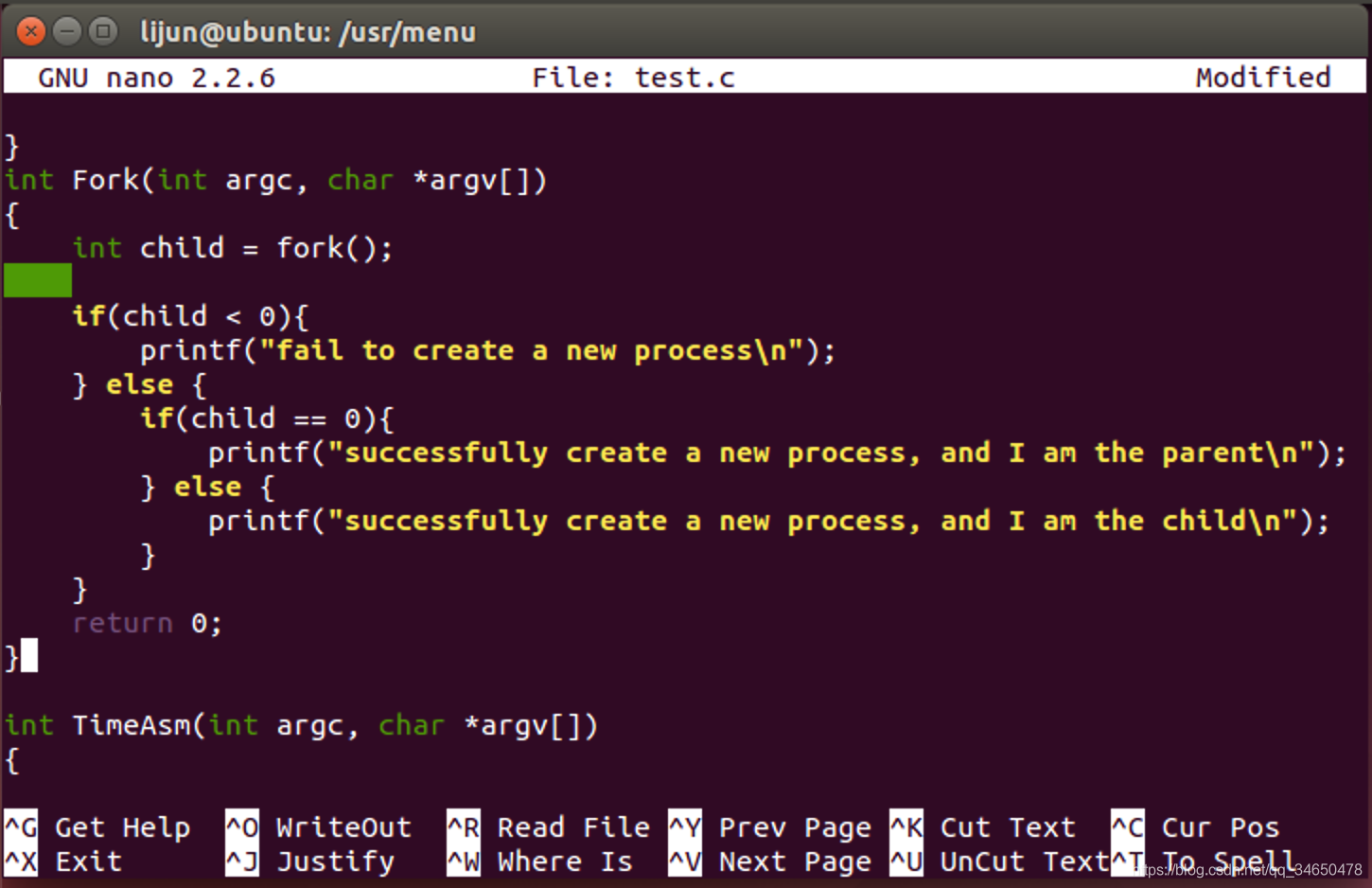Screen dimensions: 1372x888
Task: Click the opening brace below TimeAsm
Action: tap(12, 760)
